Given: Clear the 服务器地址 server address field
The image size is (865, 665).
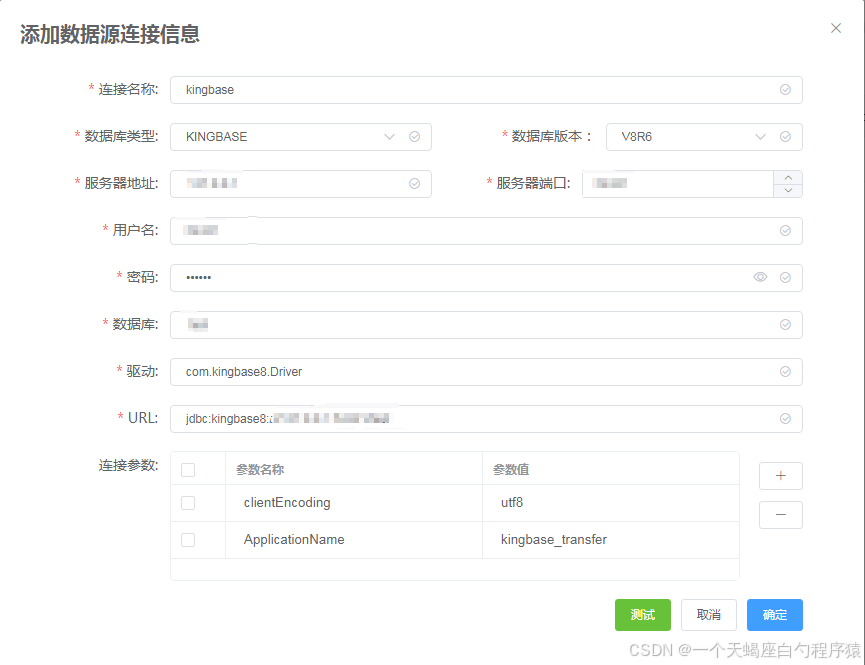Looking at the screenshot, I should (414, 183).
